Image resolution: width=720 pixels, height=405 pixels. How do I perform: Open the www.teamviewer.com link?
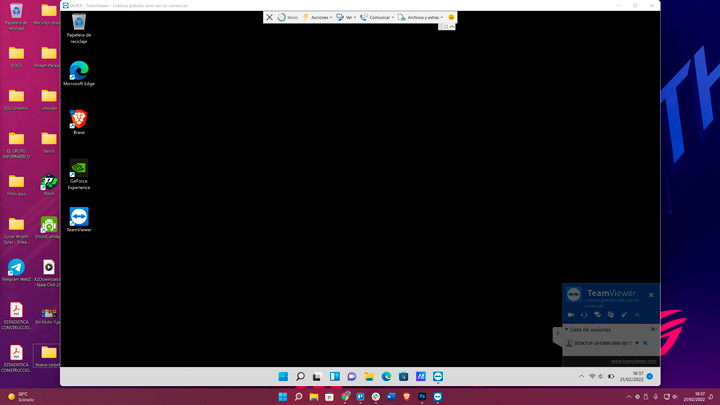tap(633, 361)
